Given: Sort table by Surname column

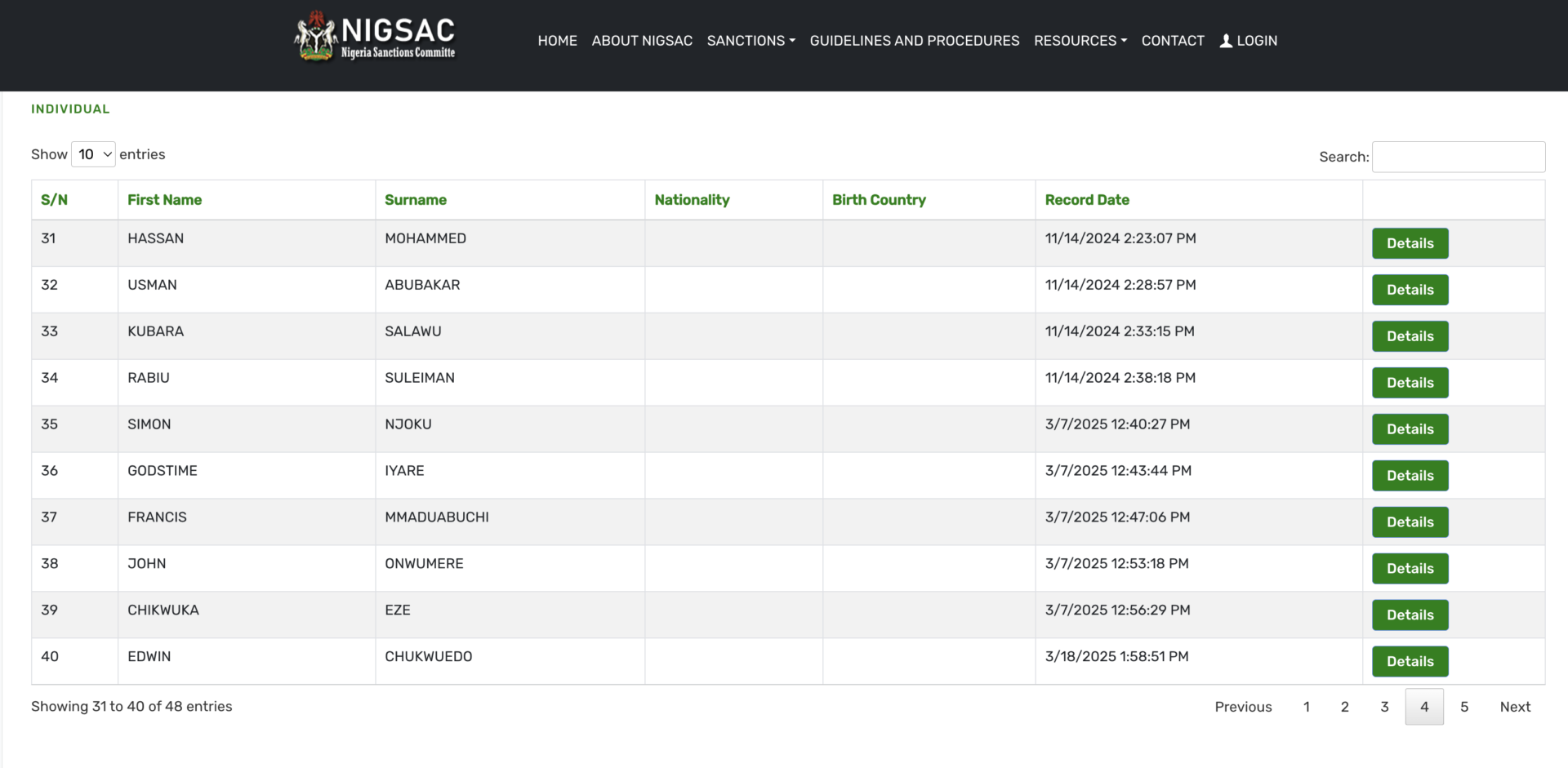Looking at the screenshot, I should (416, 200).
